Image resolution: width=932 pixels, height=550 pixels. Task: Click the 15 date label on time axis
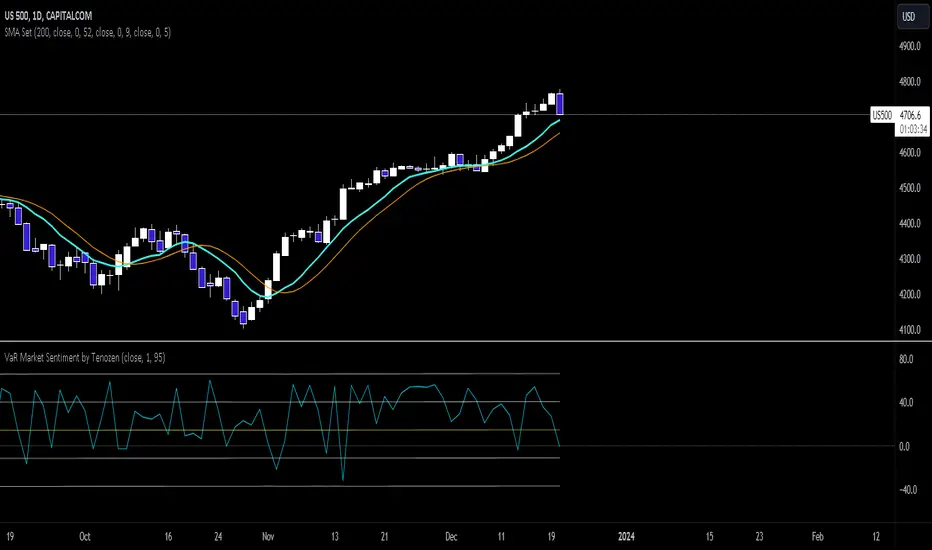pos(709,536)
